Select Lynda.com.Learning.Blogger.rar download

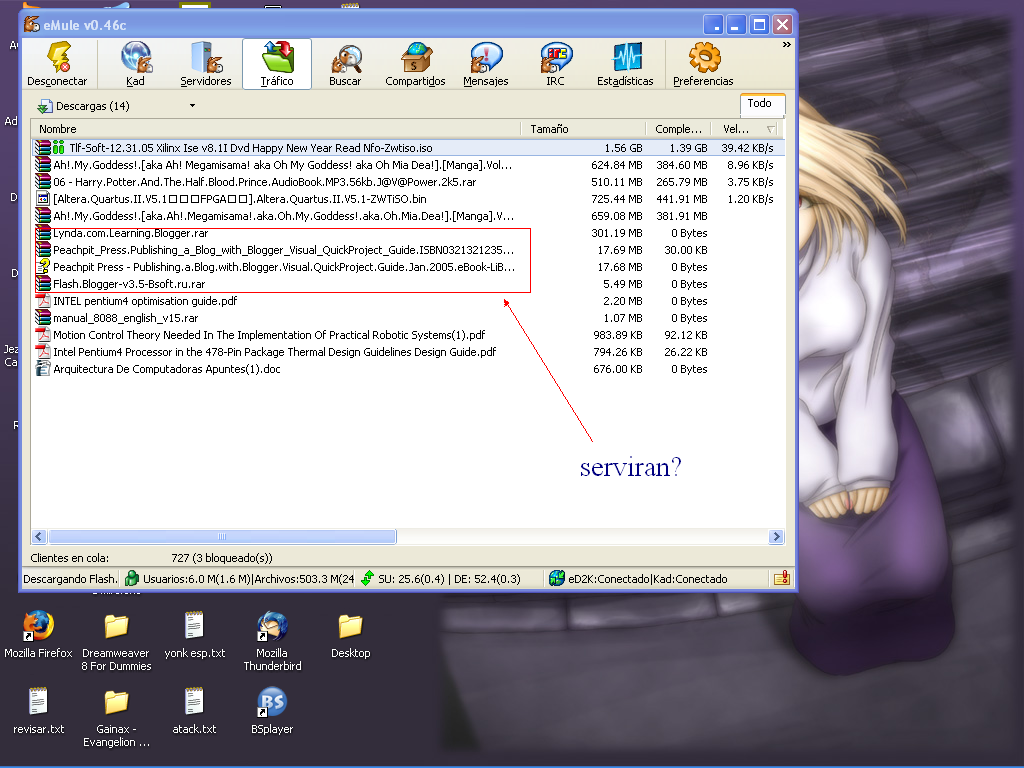(x=408, y=233)
